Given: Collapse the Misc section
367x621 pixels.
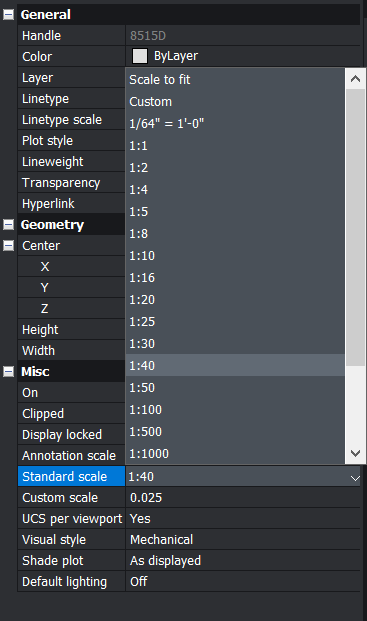Looking at the screenshot, I should [x=8, y=371].
